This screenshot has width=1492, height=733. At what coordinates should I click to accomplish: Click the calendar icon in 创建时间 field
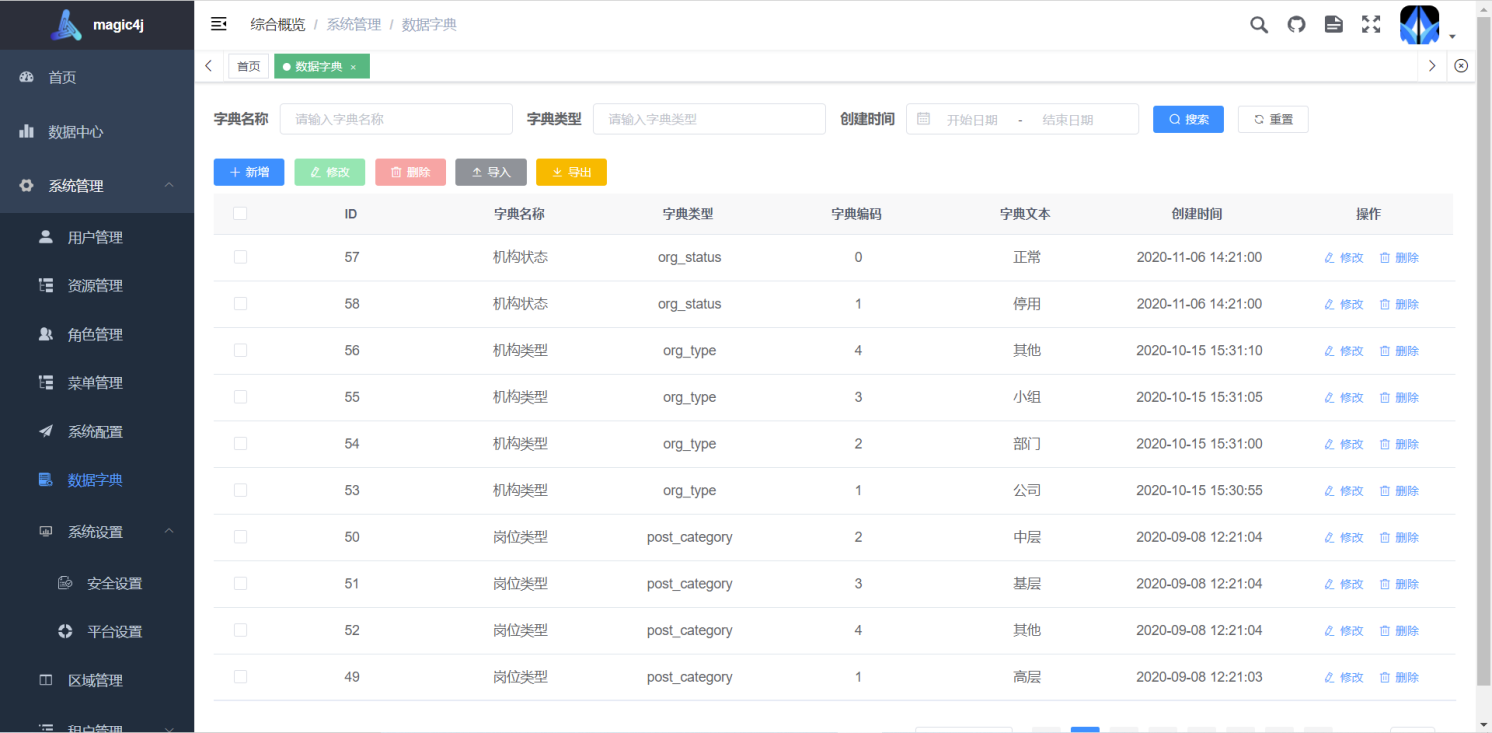click(x=923, y=118)
